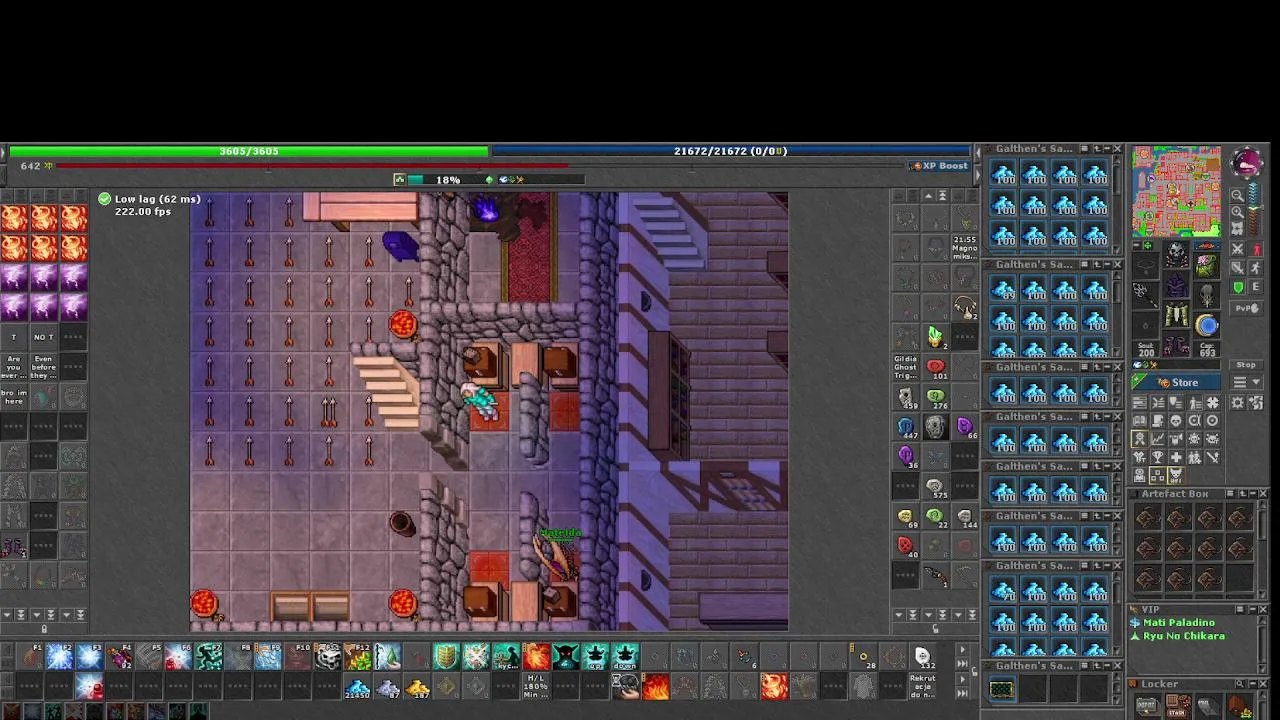This screenshot has width=1280, height=720.
Task: Select the crossed swords offensive stance
Action: [1238, 248]
